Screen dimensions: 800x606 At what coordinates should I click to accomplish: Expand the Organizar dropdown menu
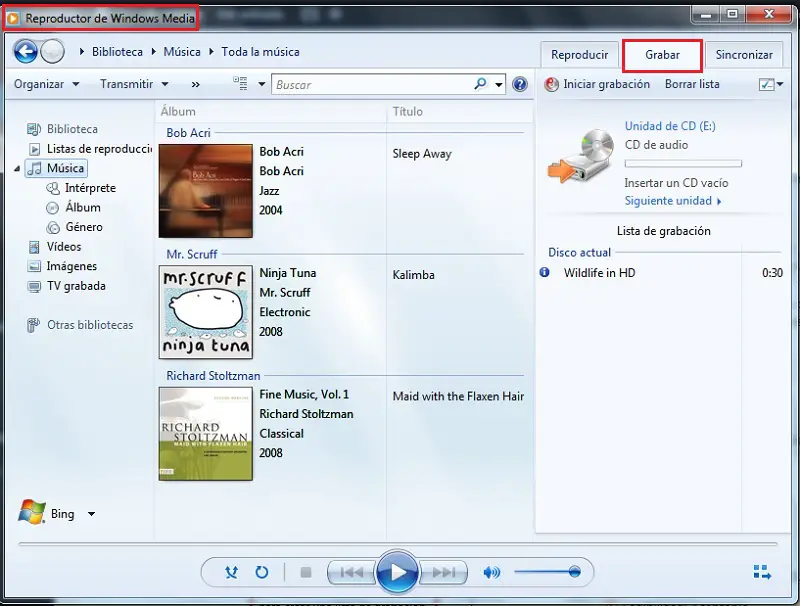[45, 85]
